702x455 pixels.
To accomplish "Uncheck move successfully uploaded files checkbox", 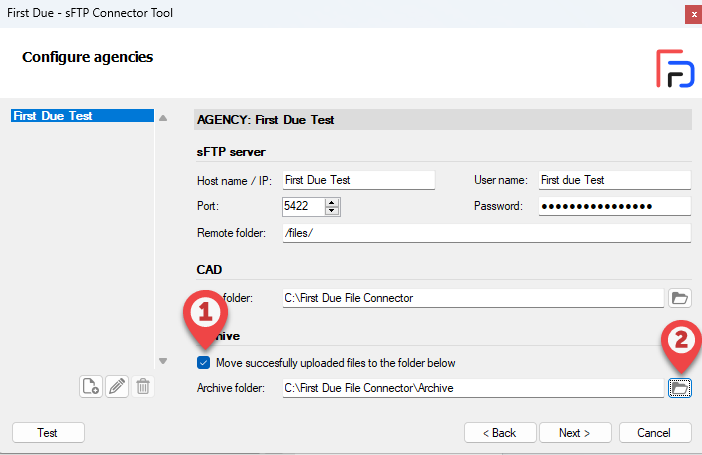I will point(203,362).
